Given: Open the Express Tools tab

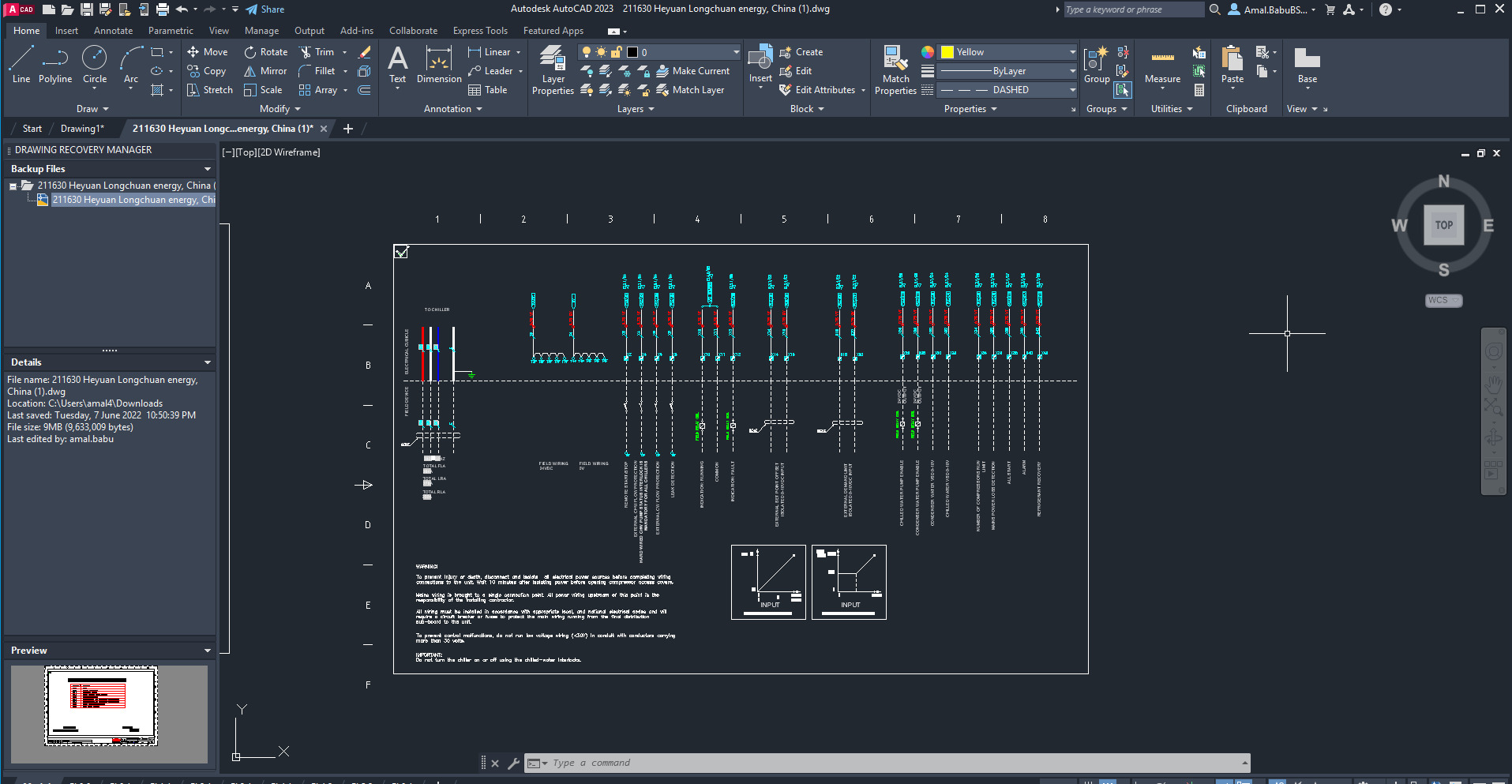Looking at the screenshot, I should (x=480, y=30).
